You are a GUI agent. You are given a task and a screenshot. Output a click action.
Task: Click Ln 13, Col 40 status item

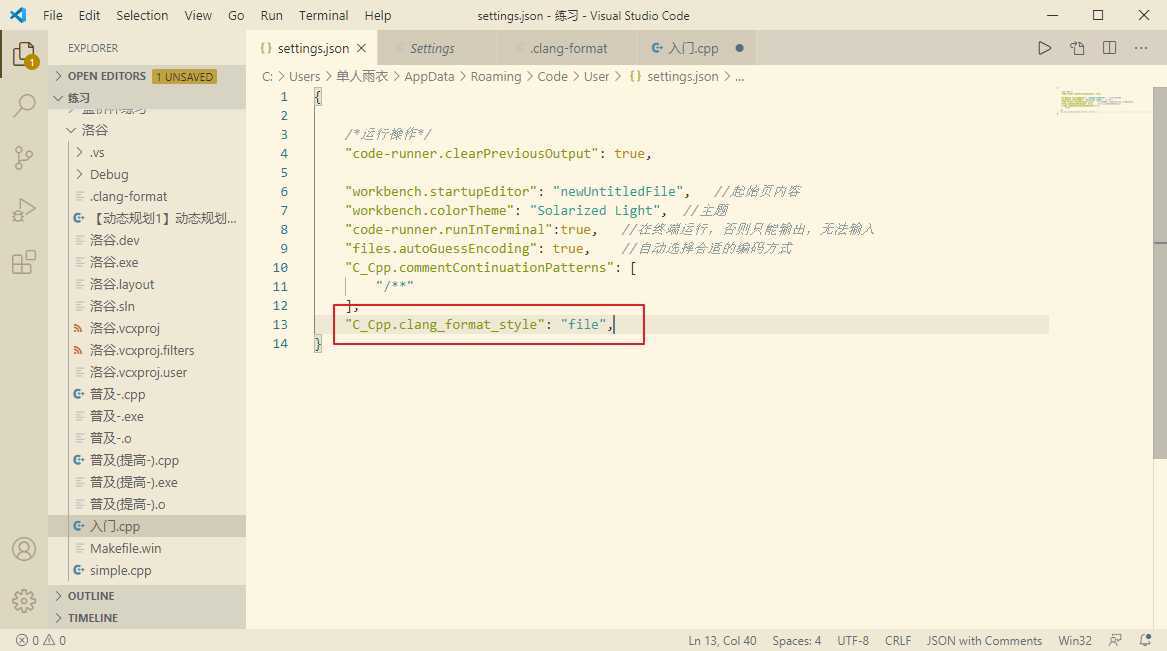[x=722, y=641]
